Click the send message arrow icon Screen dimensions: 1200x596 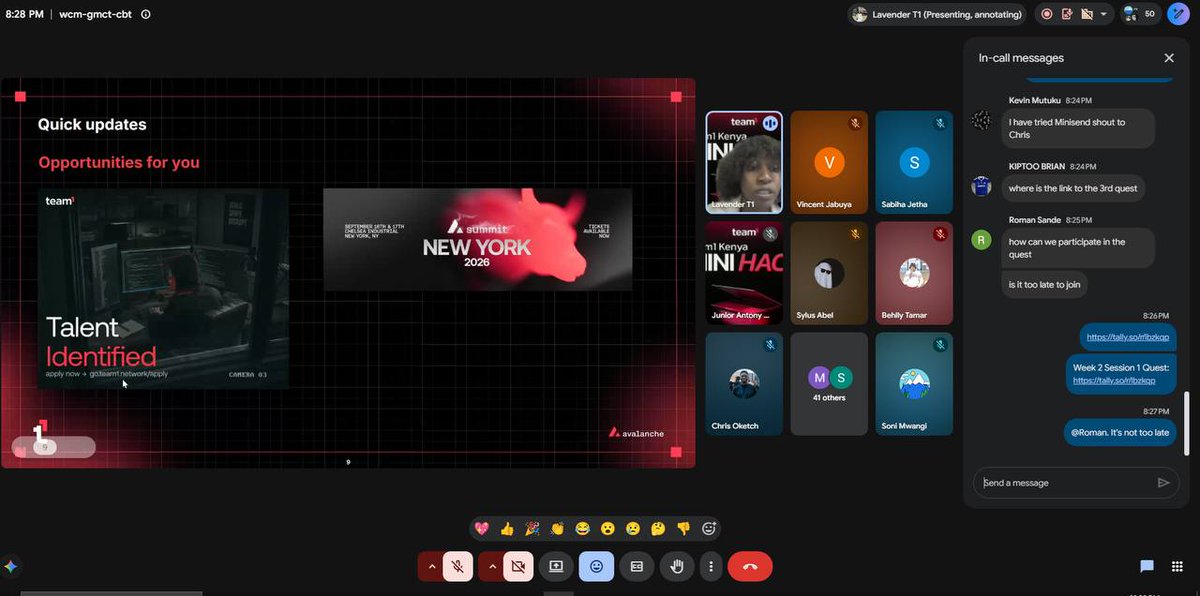pyautogui.click(x=1163, y=483)
